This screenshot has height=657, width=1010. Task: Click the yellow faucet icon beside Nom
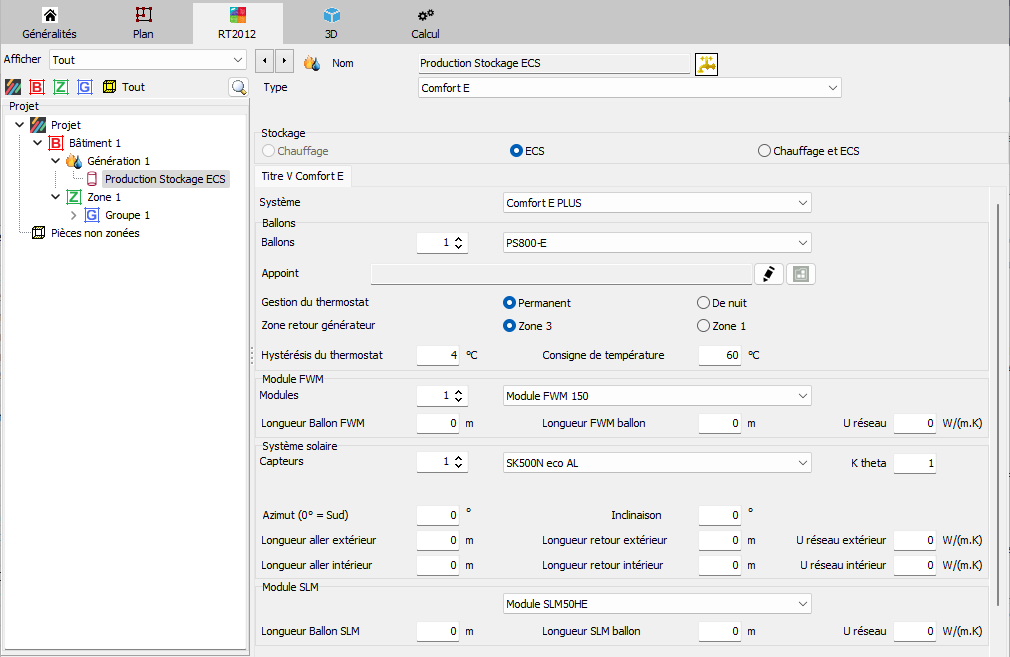706,64
